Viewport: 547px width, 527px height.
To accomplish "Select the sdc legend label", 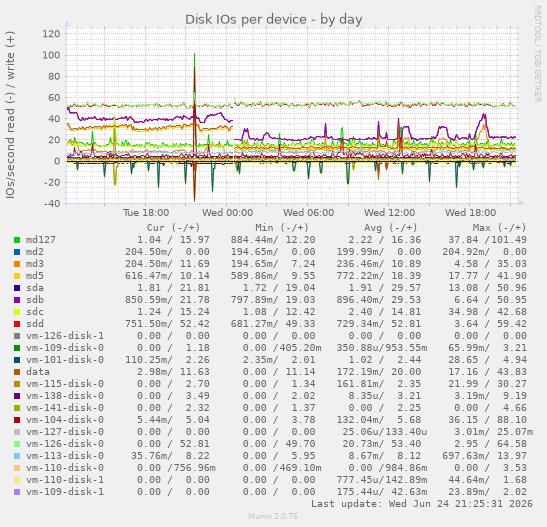I will coord(35,312).
